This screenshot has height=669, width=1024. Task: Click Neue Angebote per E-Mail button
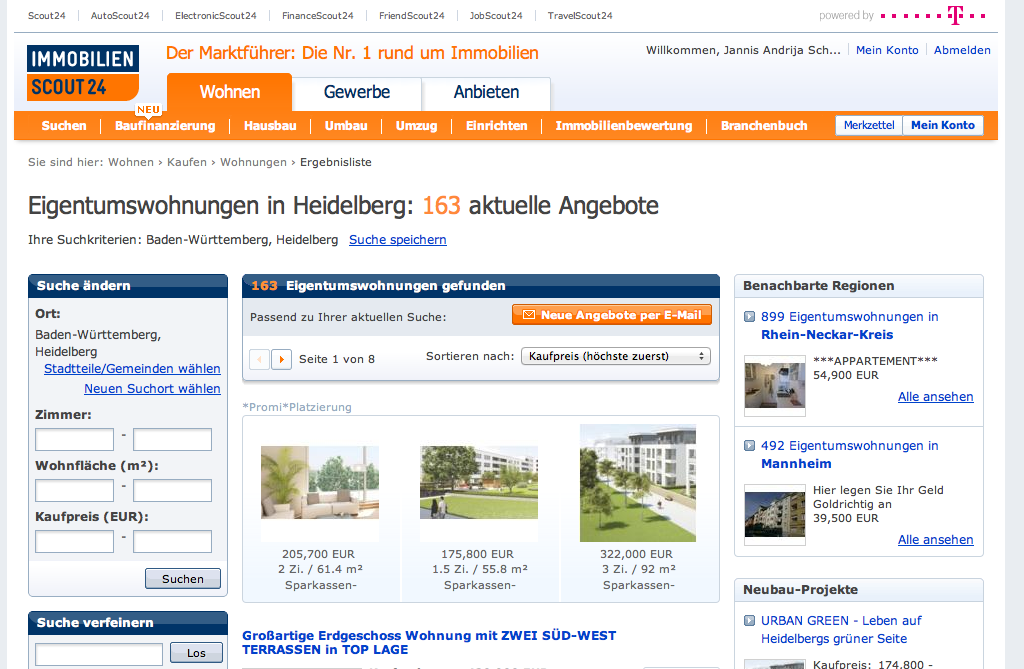tap(612, 315)
